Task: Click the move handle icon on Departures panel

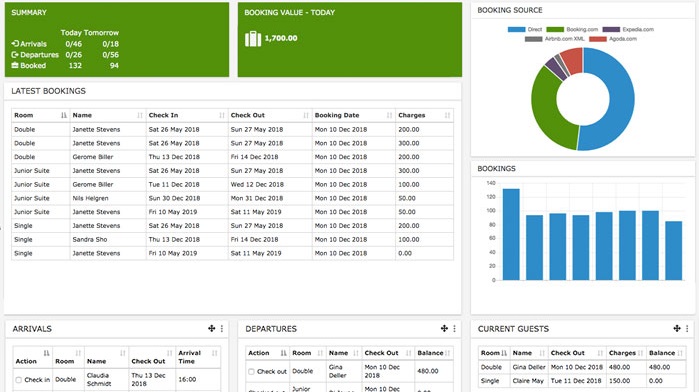Action: [x=444, y=329]
